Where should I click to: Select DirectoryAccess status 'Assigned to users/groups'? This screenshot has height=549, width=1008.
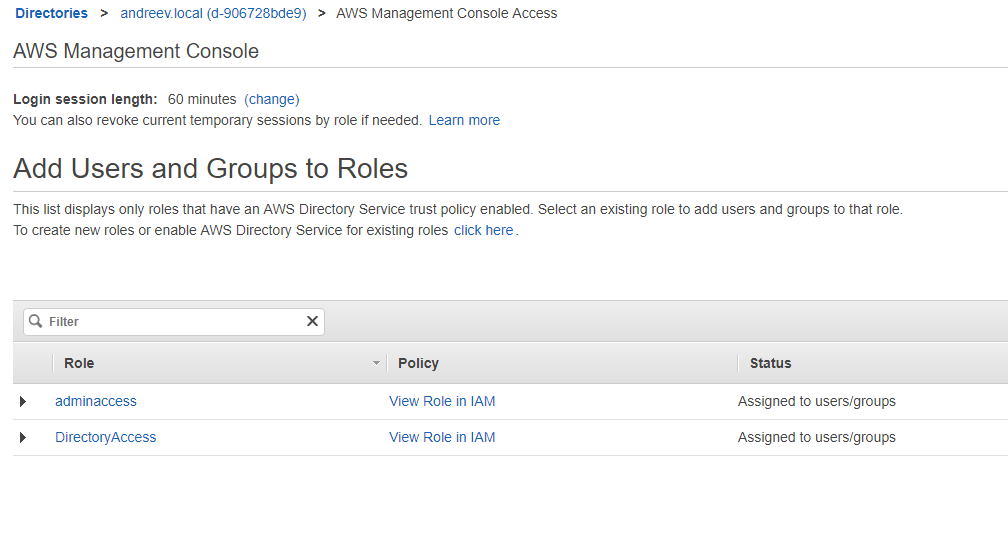(816, 437)
